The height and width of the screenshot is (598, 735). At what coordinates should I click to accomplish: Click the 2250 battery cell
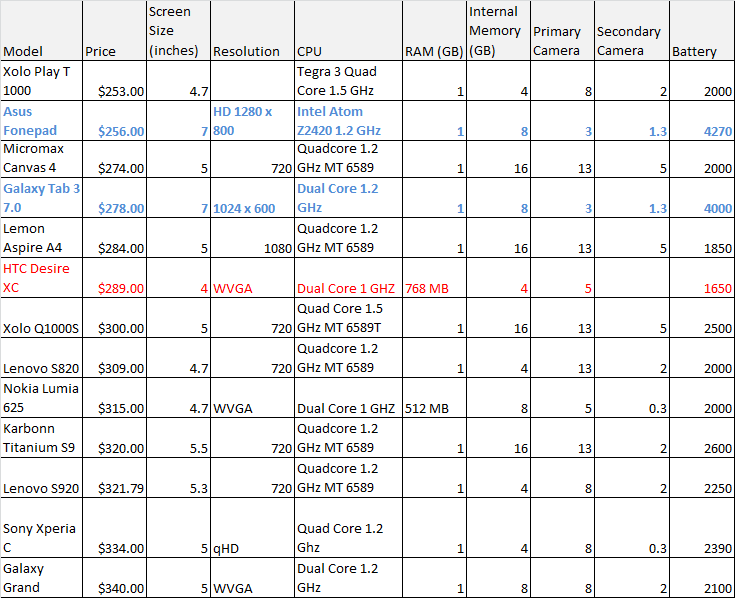pyautogui.click(x=702, y=478)
